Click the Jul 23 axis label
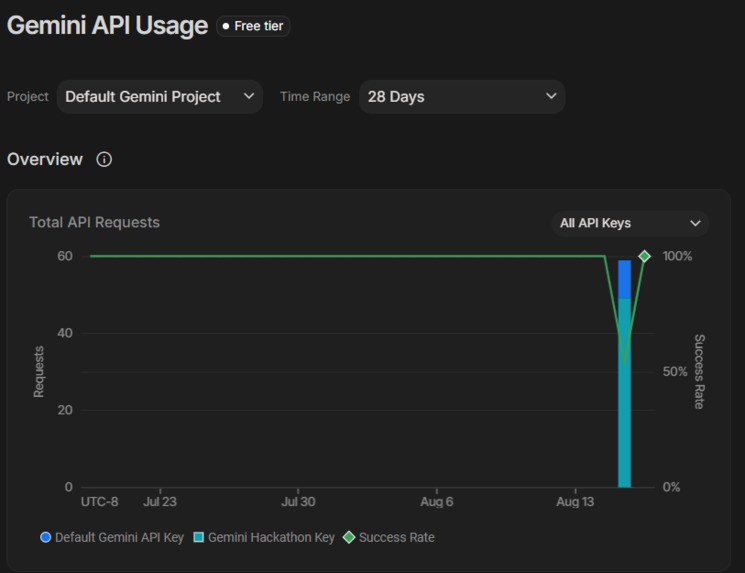 tap(160, 502)
